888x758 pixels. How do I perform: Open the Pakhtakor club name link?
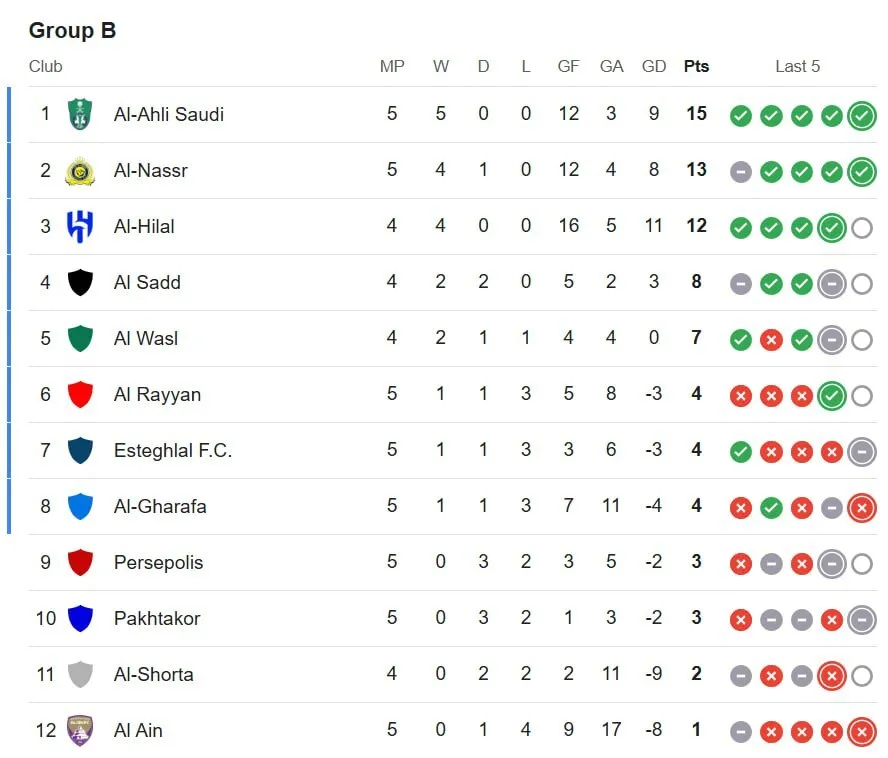click(157, 618)
